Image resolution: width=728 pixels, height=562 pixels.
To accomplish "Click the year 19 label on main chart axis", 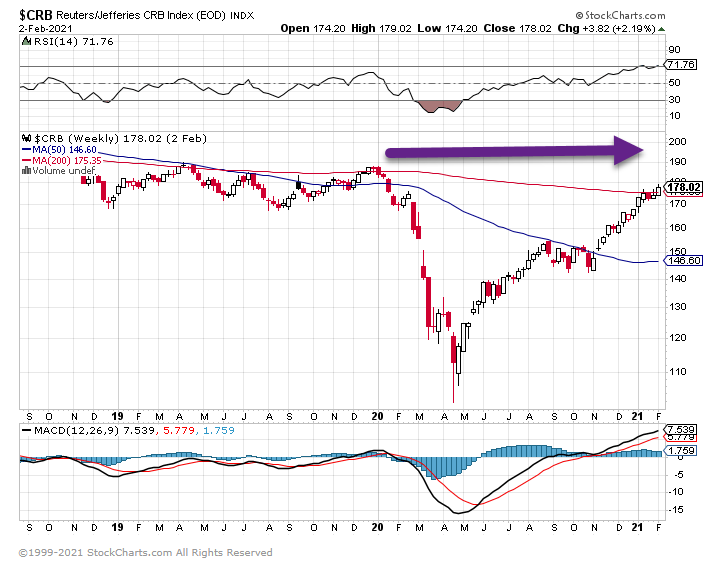I will (x=117, y=416).
